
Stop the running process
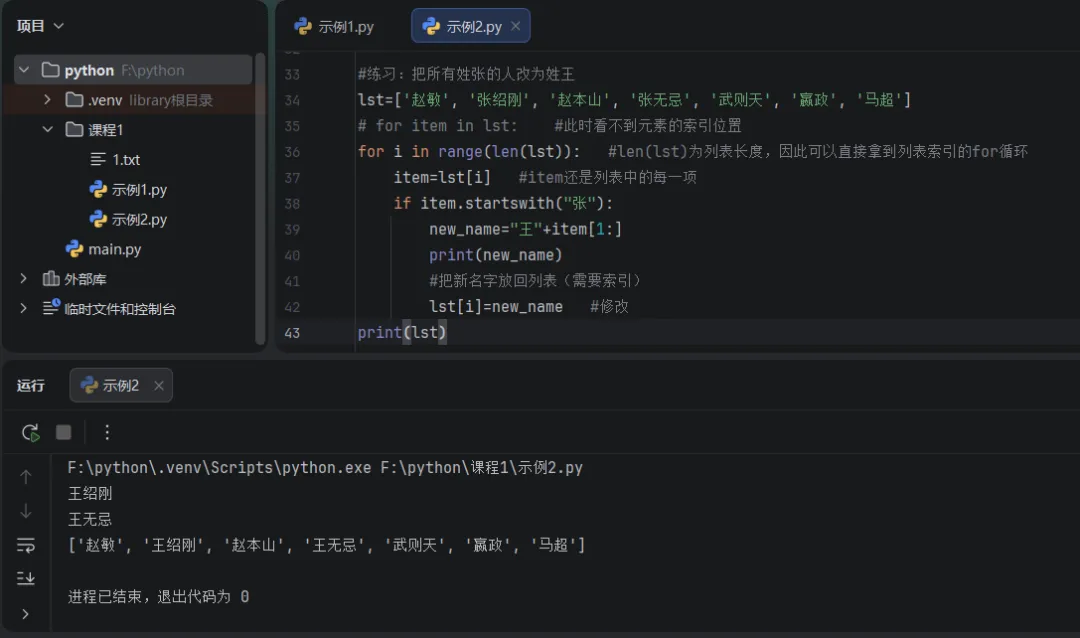(63, 432)
